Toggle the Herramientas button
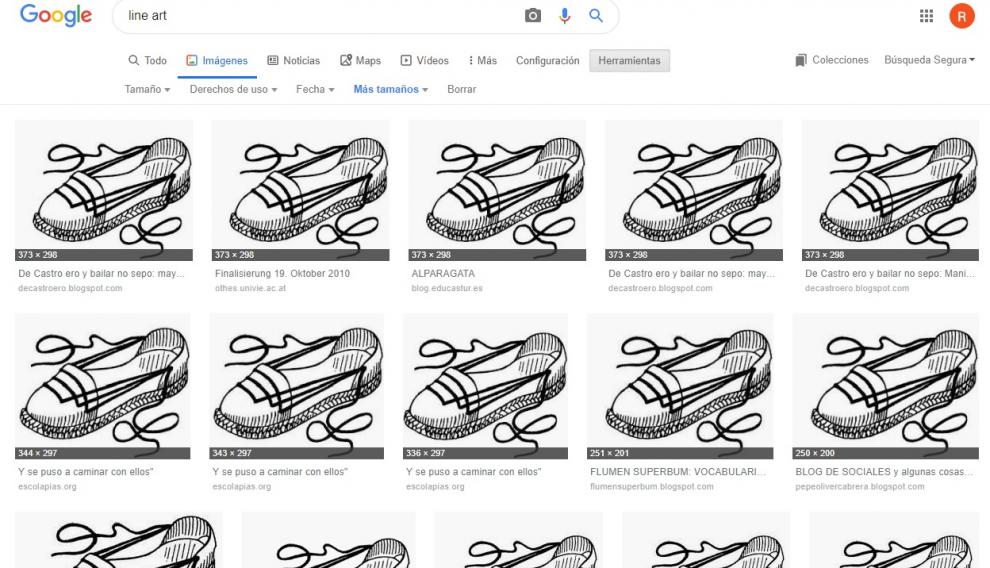The height and width of the screenshot is (568, 990). 629,61
